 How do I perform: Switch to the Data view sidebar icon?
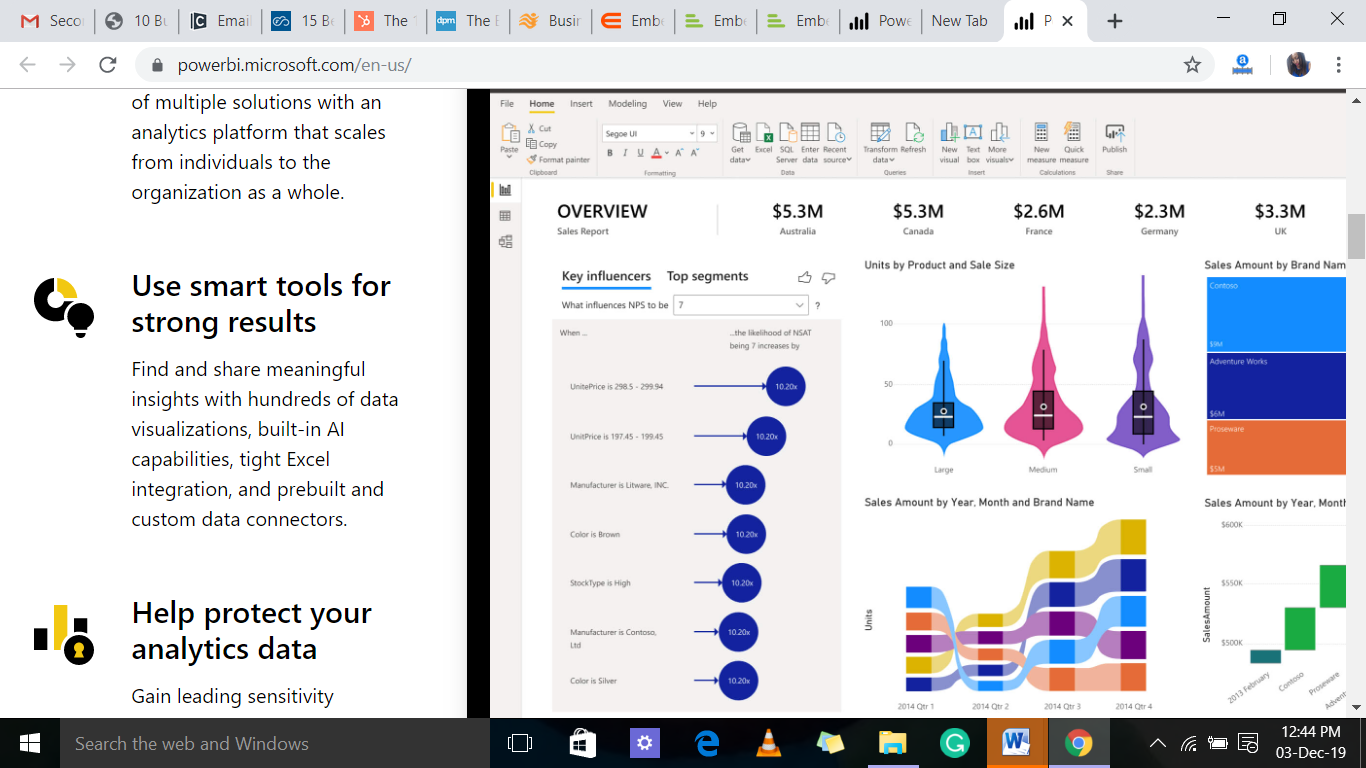pyautogui.click(x=505, y=216)
